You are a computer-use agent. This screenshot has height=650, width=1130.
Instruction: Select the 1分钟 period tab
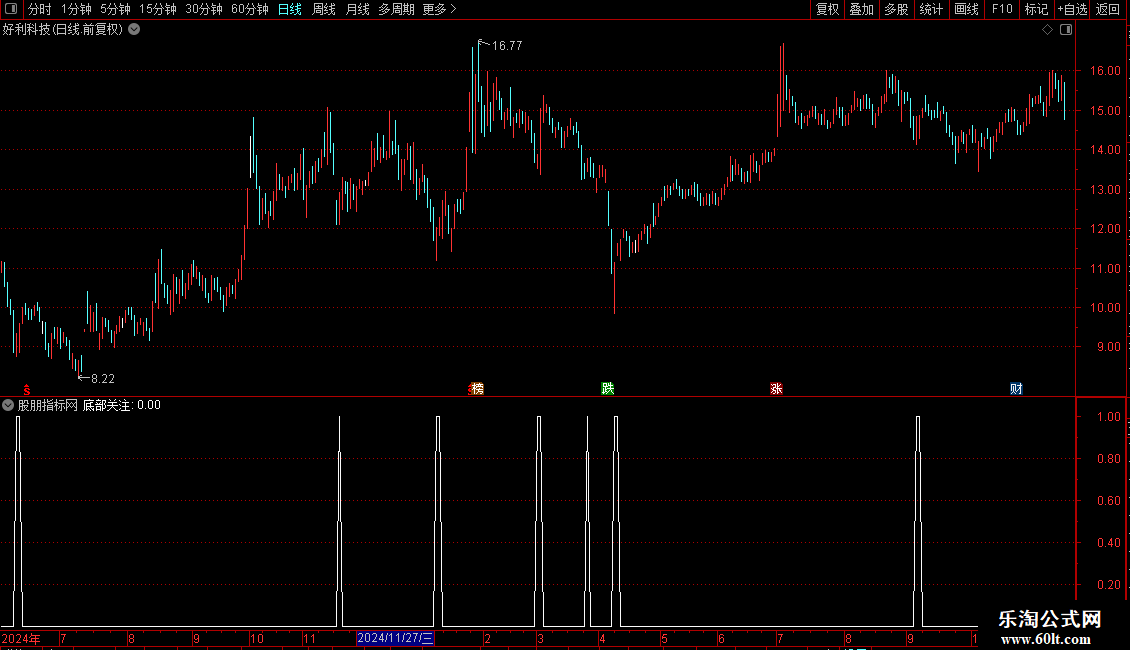click(x=76, y=9)
